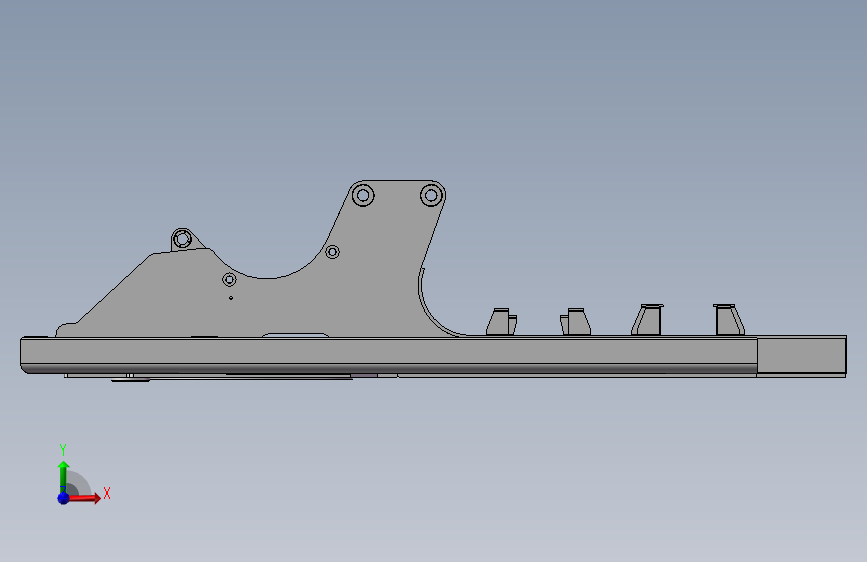Click the green Y axis arrow of triad
This screenshot has width=867, height=562.
point(63,477)
